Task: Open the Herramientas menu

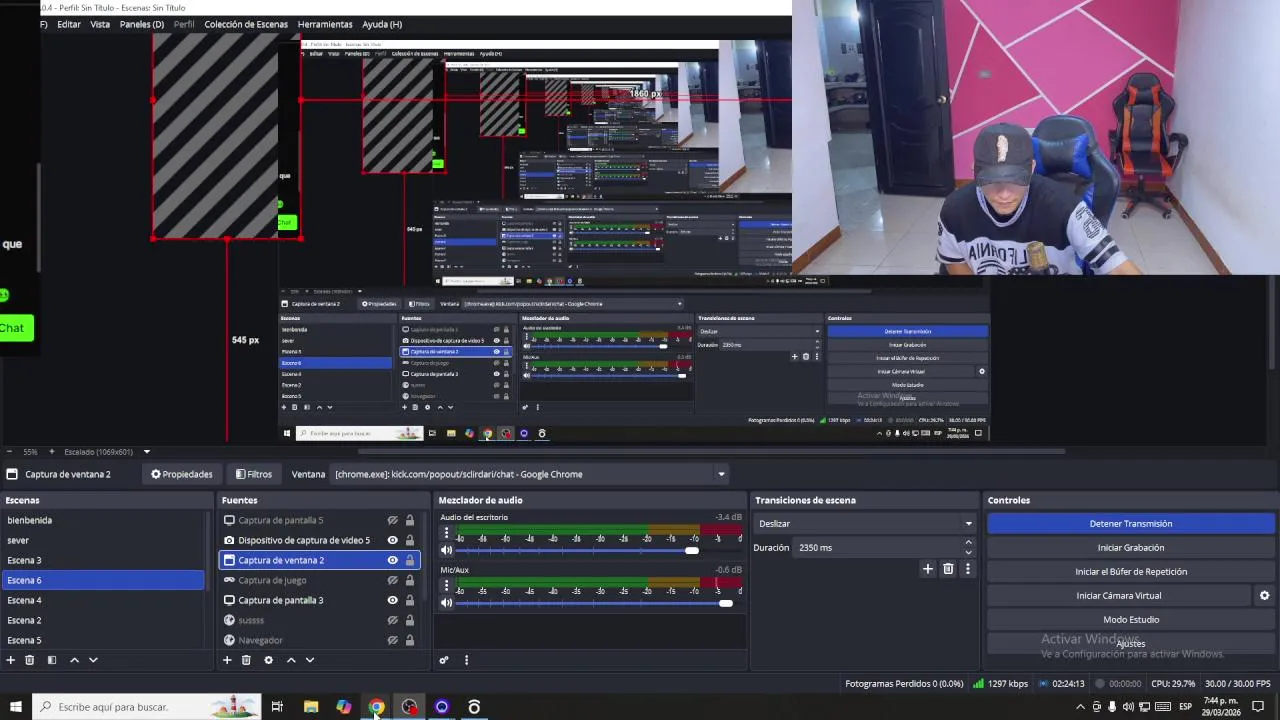Action: coord(325,24)
